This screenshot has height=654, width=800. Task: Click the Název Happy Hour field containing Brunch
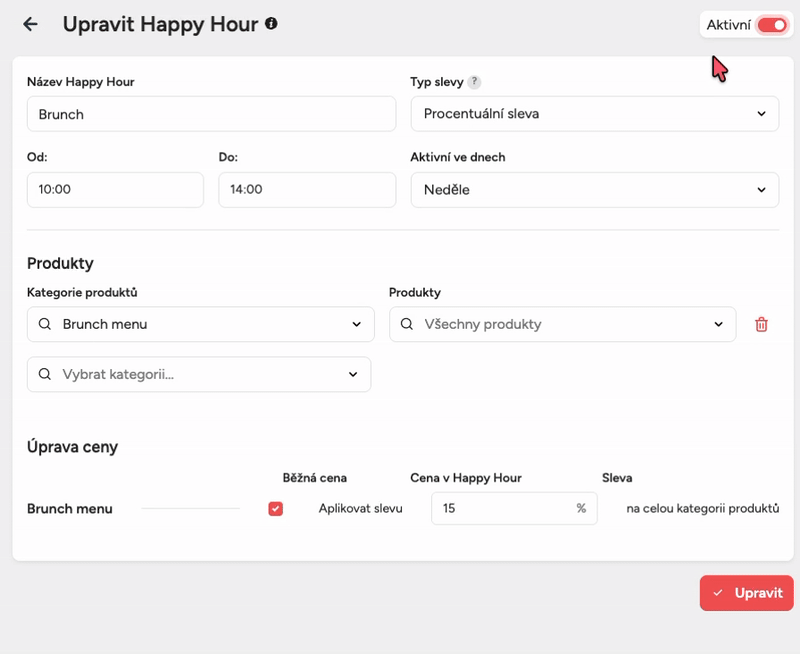coord(211,114)
